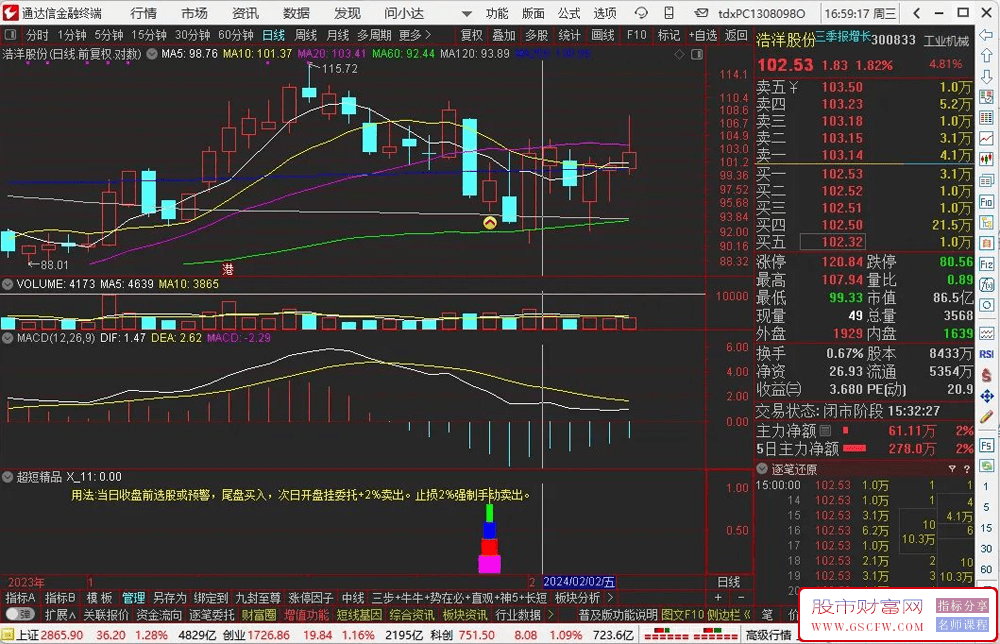Open the 数据 menu
1000x644 pixels.
tap(297, 13)
